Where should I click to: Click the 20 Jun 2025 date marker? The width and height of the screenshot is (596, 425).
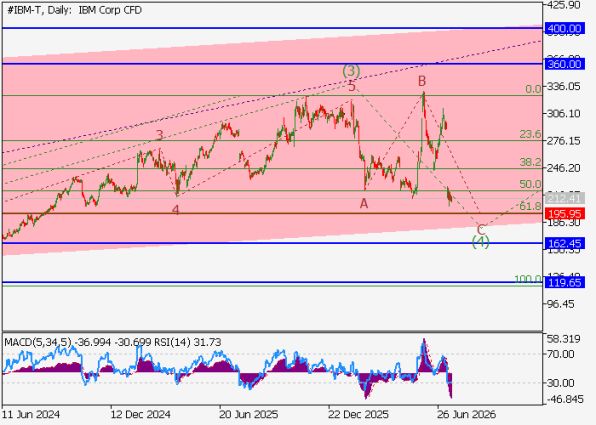pyautogui.click(x=249, y=414)
